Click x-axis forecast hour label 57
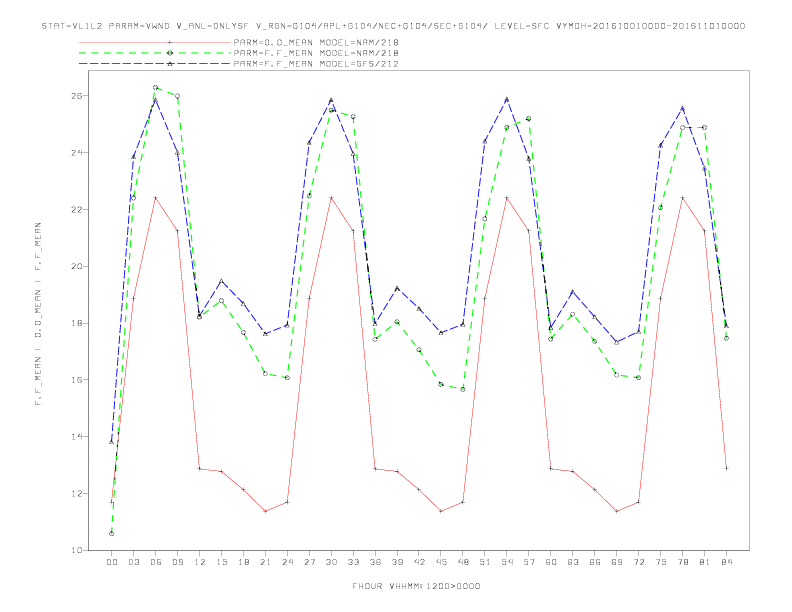 529,562
